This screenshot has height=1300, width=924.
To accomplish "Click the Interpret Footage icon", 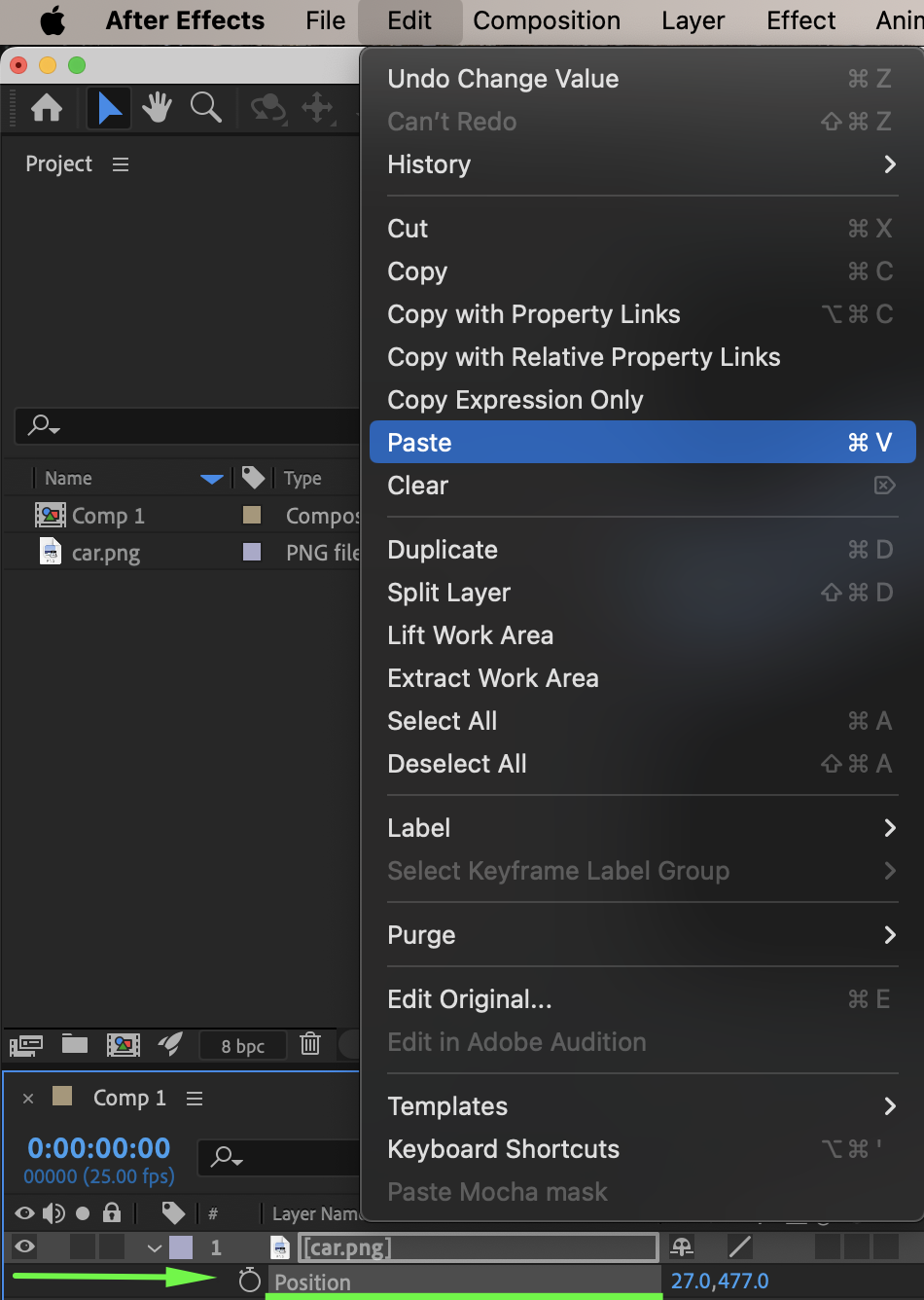I will point(26,1045).
